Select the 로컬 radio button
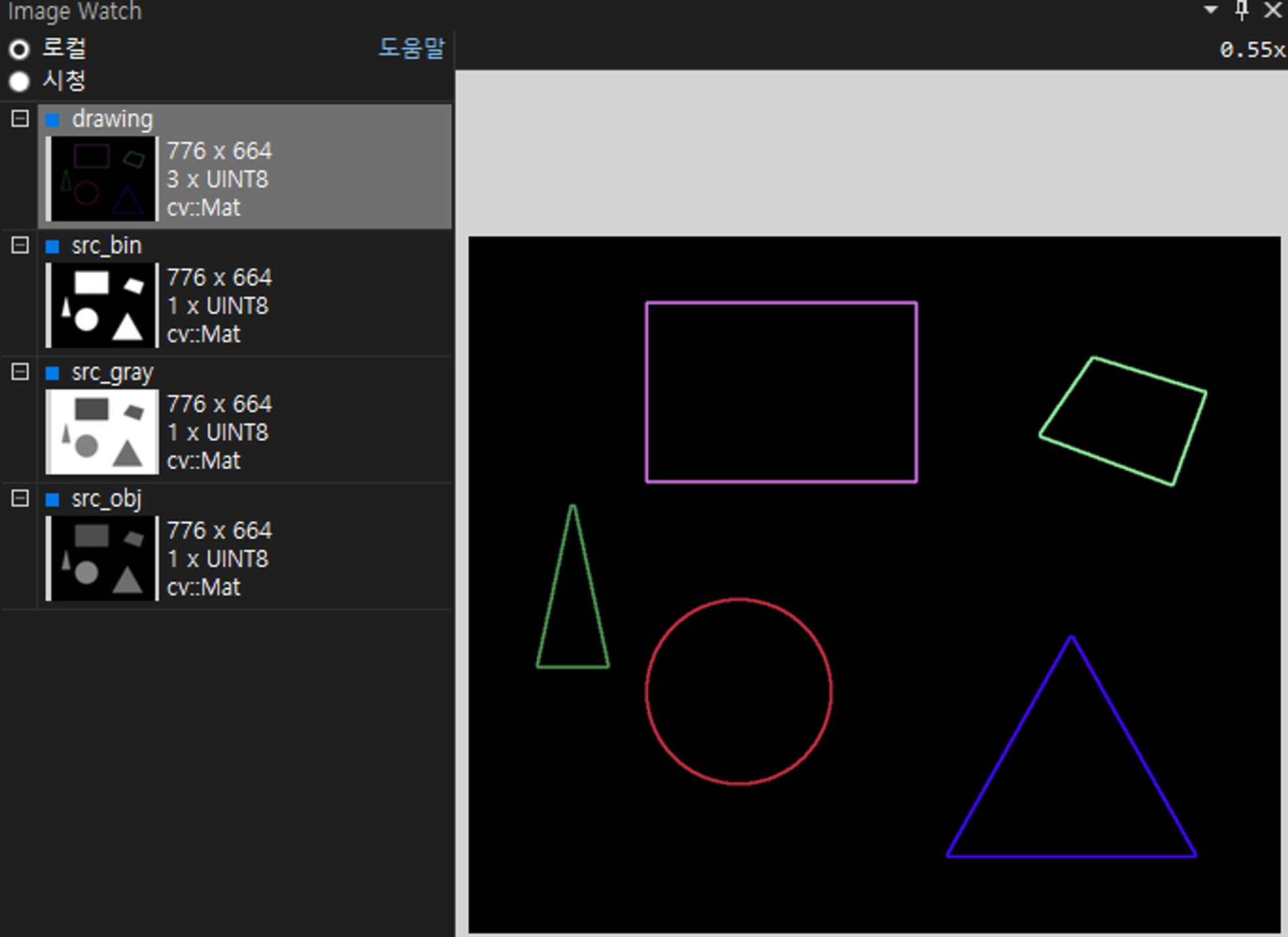 19,49
